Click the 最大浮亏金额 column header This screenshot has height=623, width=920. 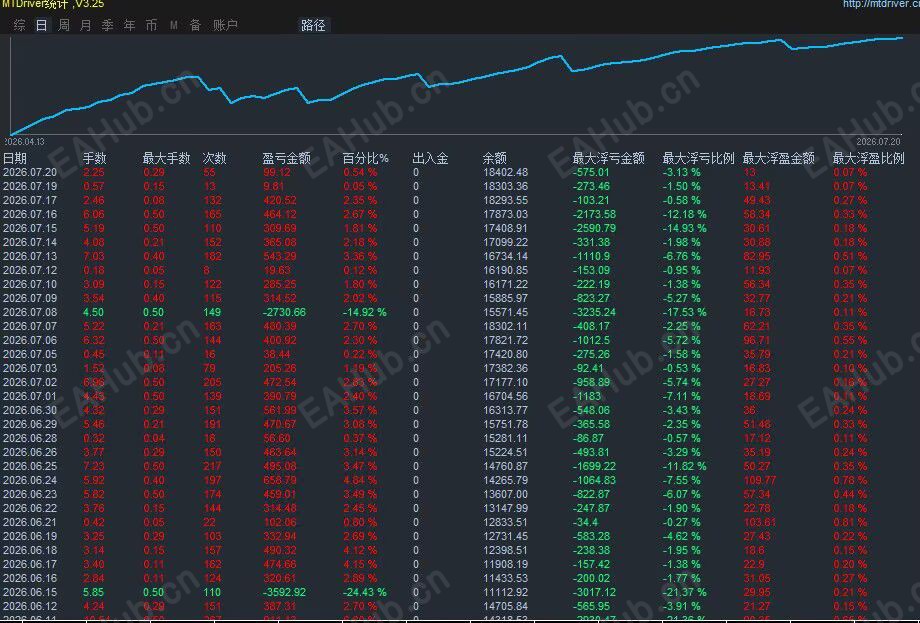pos(608,158)
